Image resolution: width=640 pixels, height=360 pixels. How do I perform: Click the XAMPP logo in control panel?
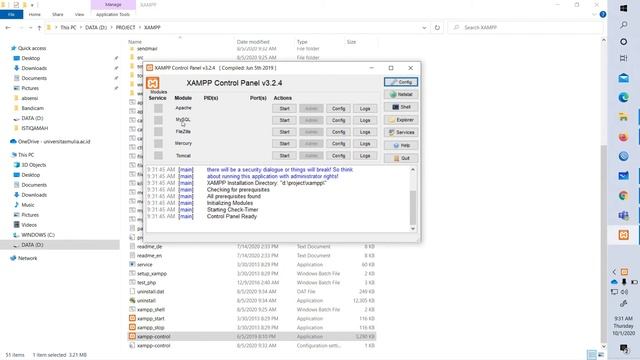(x=153, y=83)
